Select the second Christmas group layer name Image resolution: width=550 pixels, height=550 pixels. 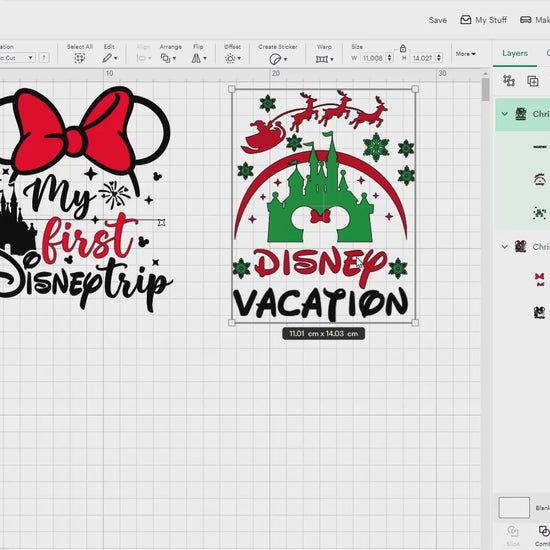(x=541, y=247)
